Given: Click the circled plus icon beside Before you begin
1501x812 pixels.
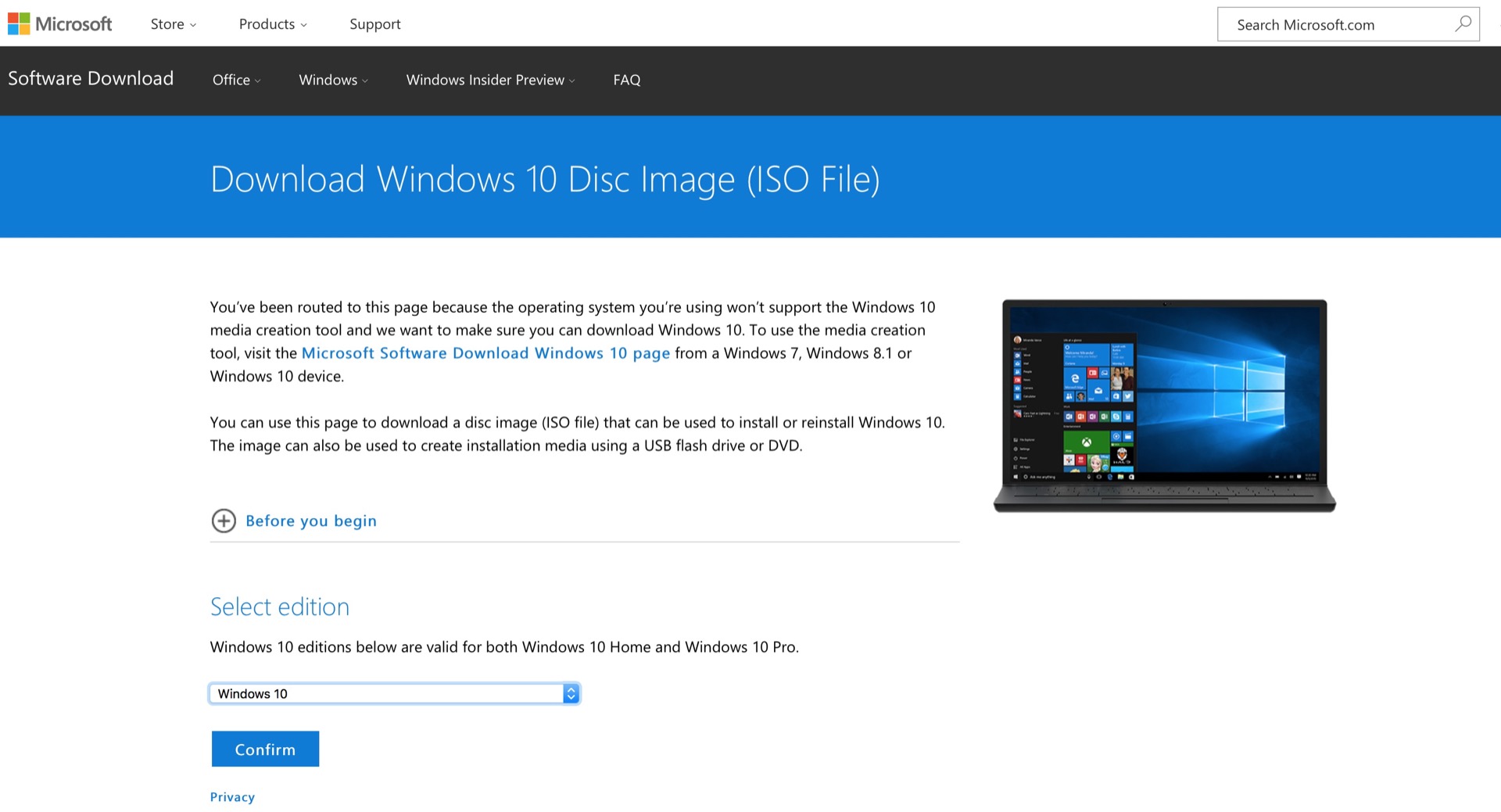Looking at the screenshot, I should point(224,520).
